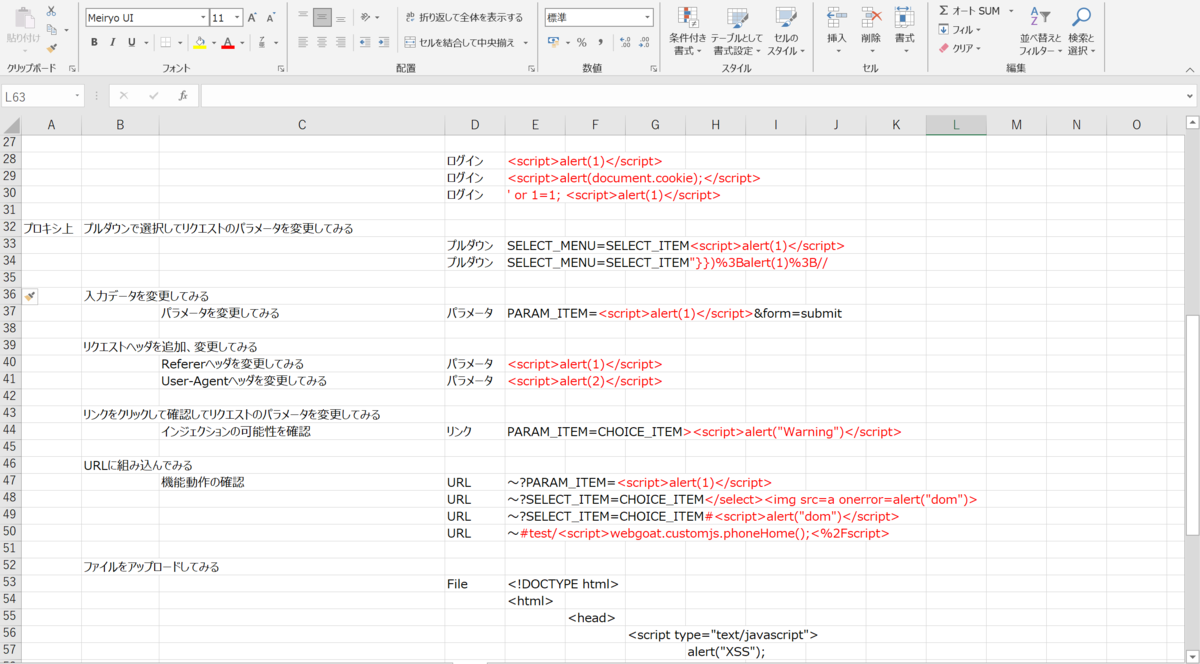This screenshot has width=1200, height=664.
Task: Click cell text リクエストヘッダを追加、変更してみる
Action: 170,346
